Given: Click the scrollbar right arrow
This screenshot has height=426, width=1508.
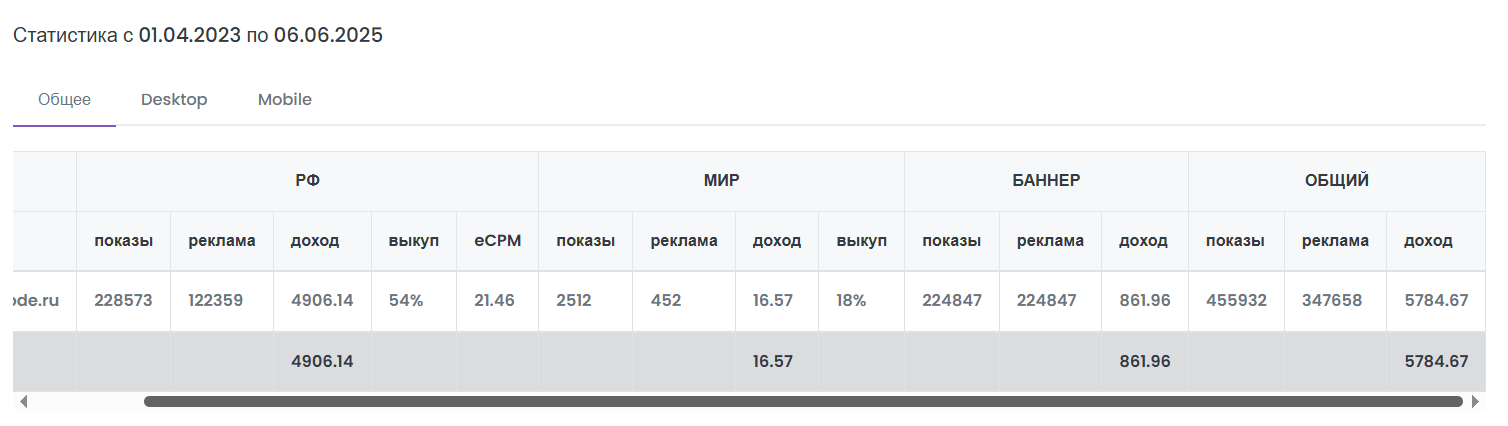Looking at the screenshot, I should pyautogui.click(x=1474, y=402).
